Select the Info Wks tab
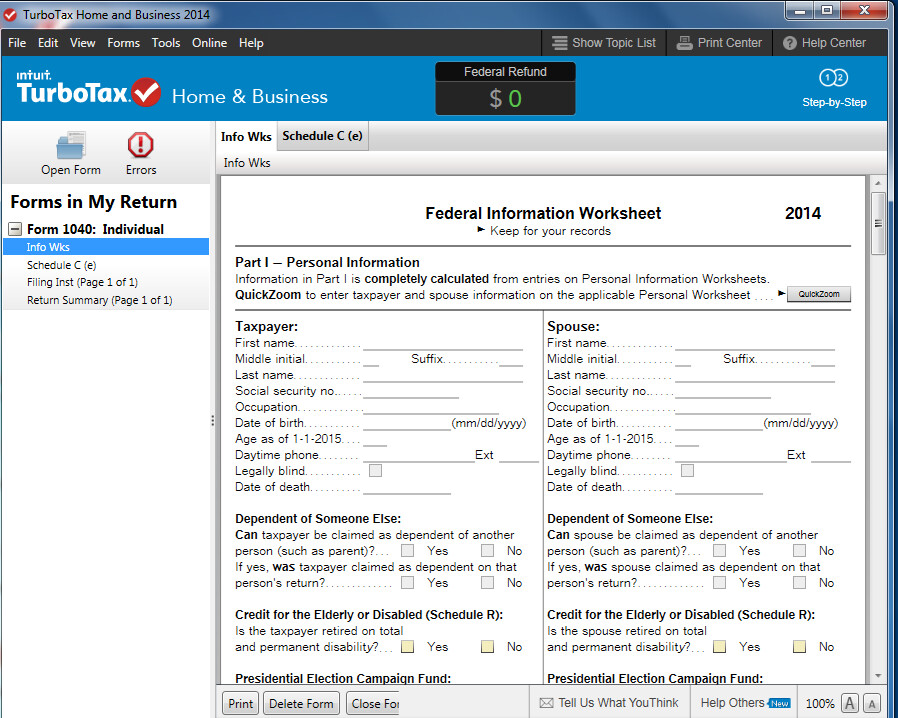The width and height of the screenshot is (898, 718). 246,136
